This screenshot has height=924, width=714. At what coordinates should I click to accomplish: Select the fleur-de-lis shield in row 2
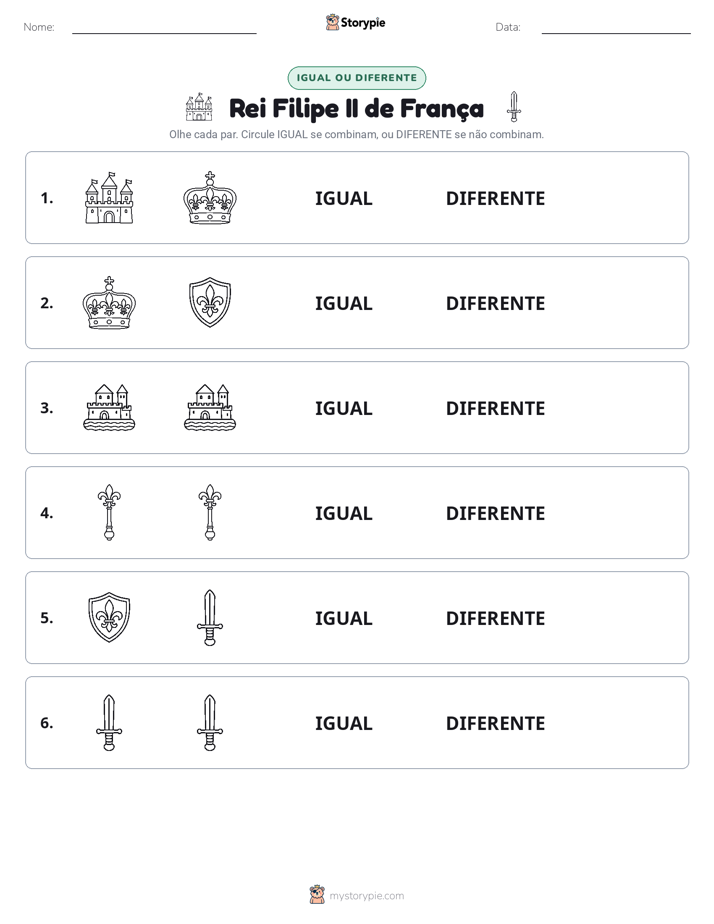tap(210, 302)
